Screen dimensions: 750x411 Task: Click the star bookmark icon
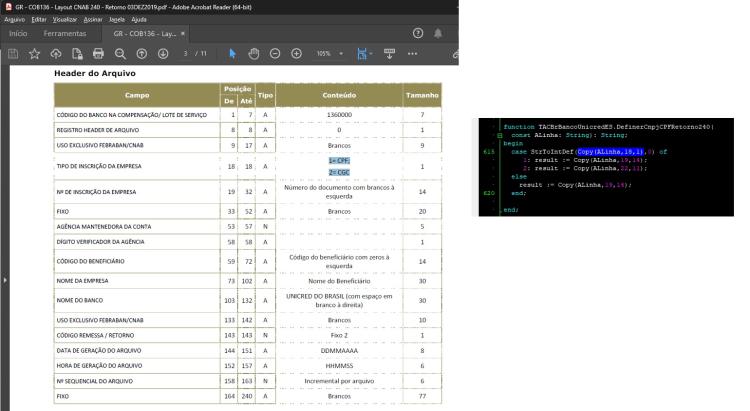[34, 54]
